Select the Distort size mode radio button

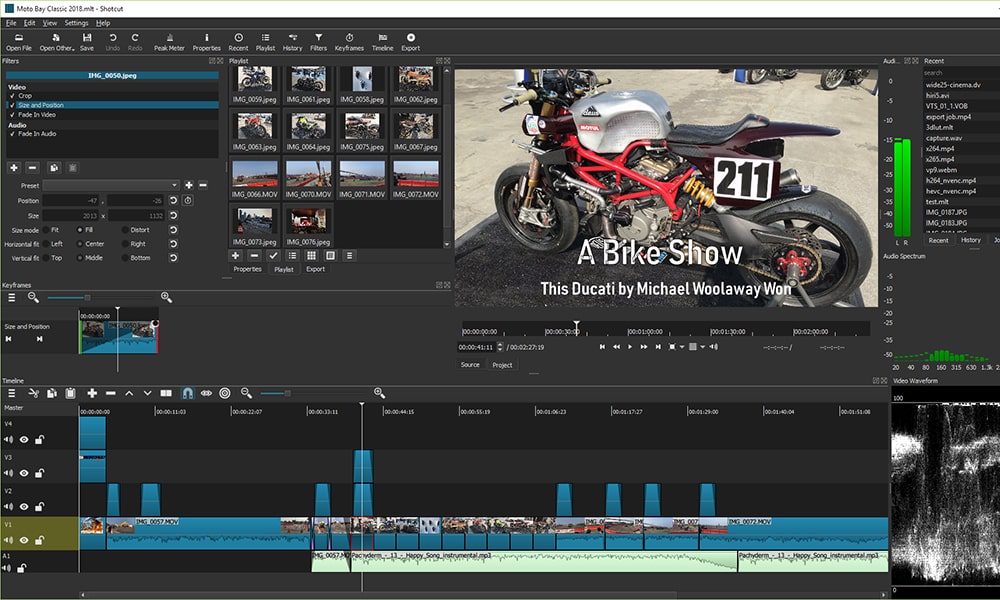[125, 230]
